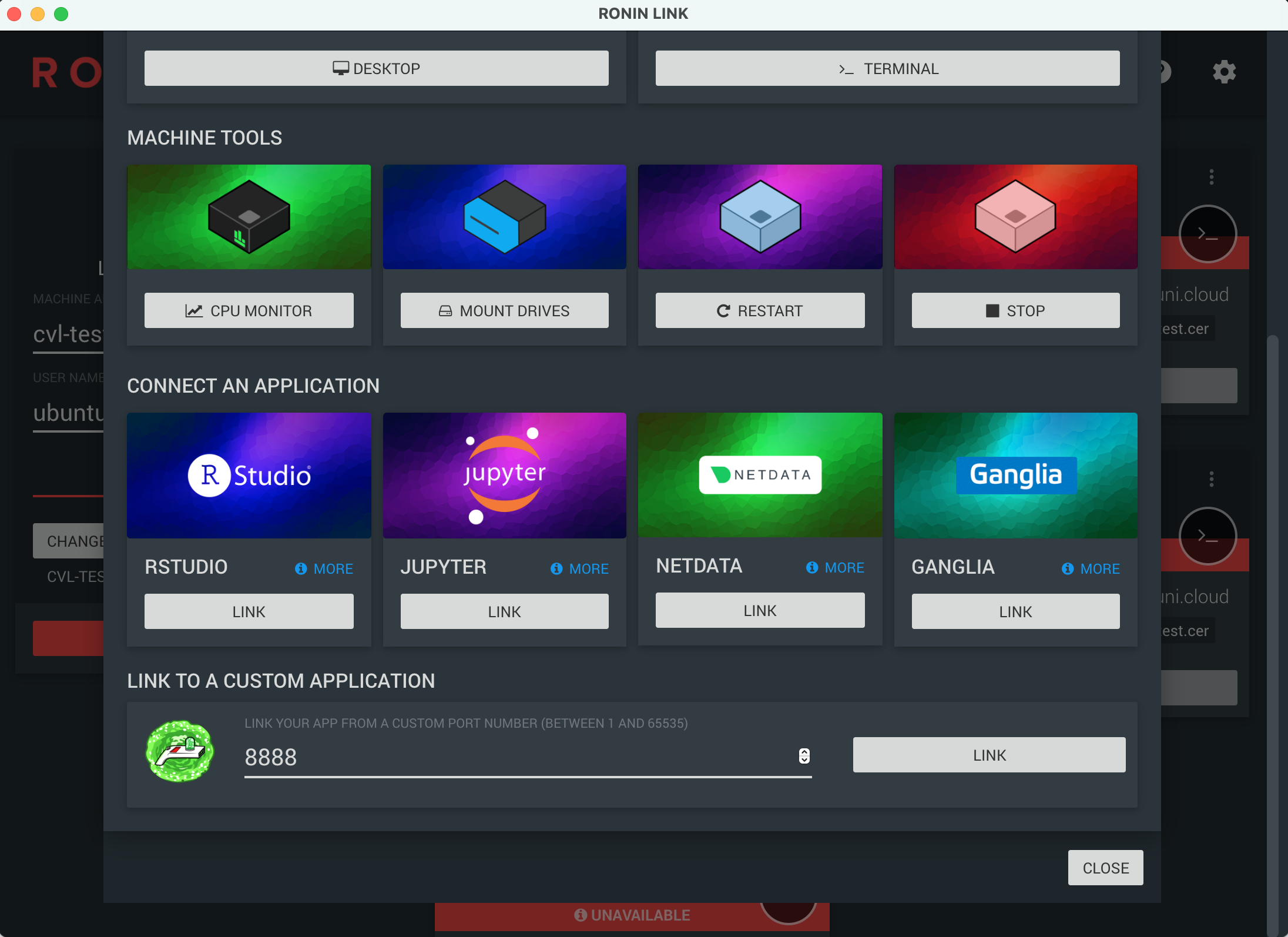Open lower machine card three-dot menu
This screenshot has height=937, width=1288.
(1212, 479)
